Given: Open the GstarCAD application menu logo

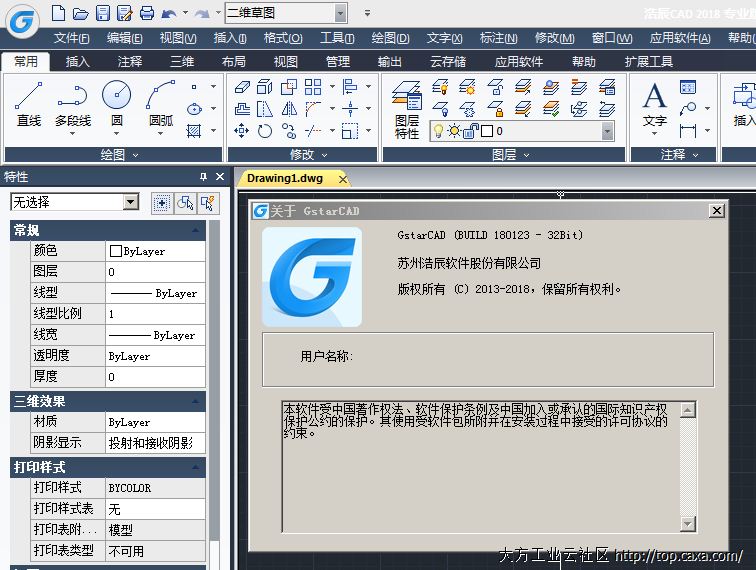Looking at the screenshot, I should coord(22,21).
